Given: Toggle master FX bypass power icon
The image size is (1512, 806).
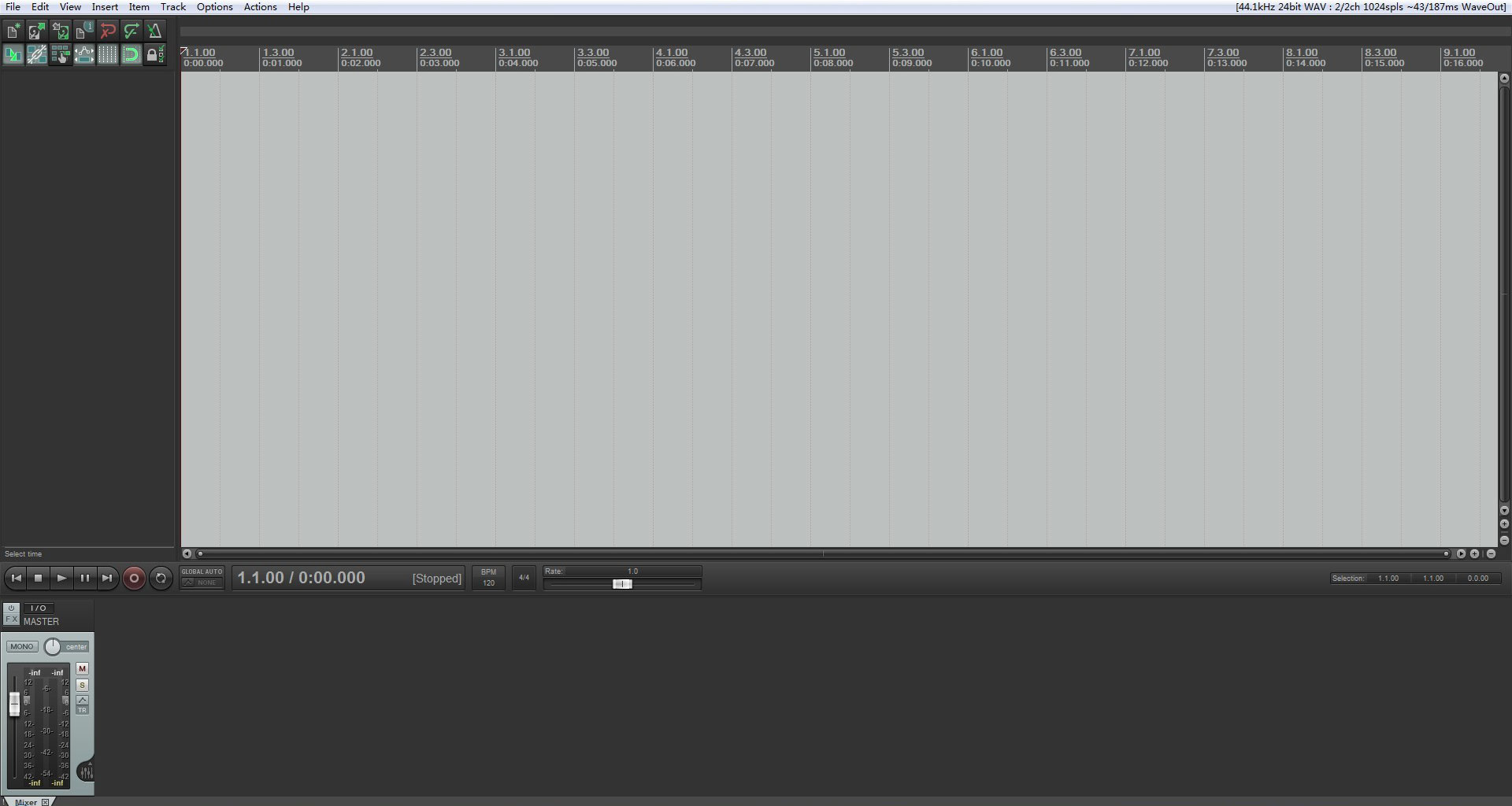Looking at the screenshot, I should click(x=11, y=608).
